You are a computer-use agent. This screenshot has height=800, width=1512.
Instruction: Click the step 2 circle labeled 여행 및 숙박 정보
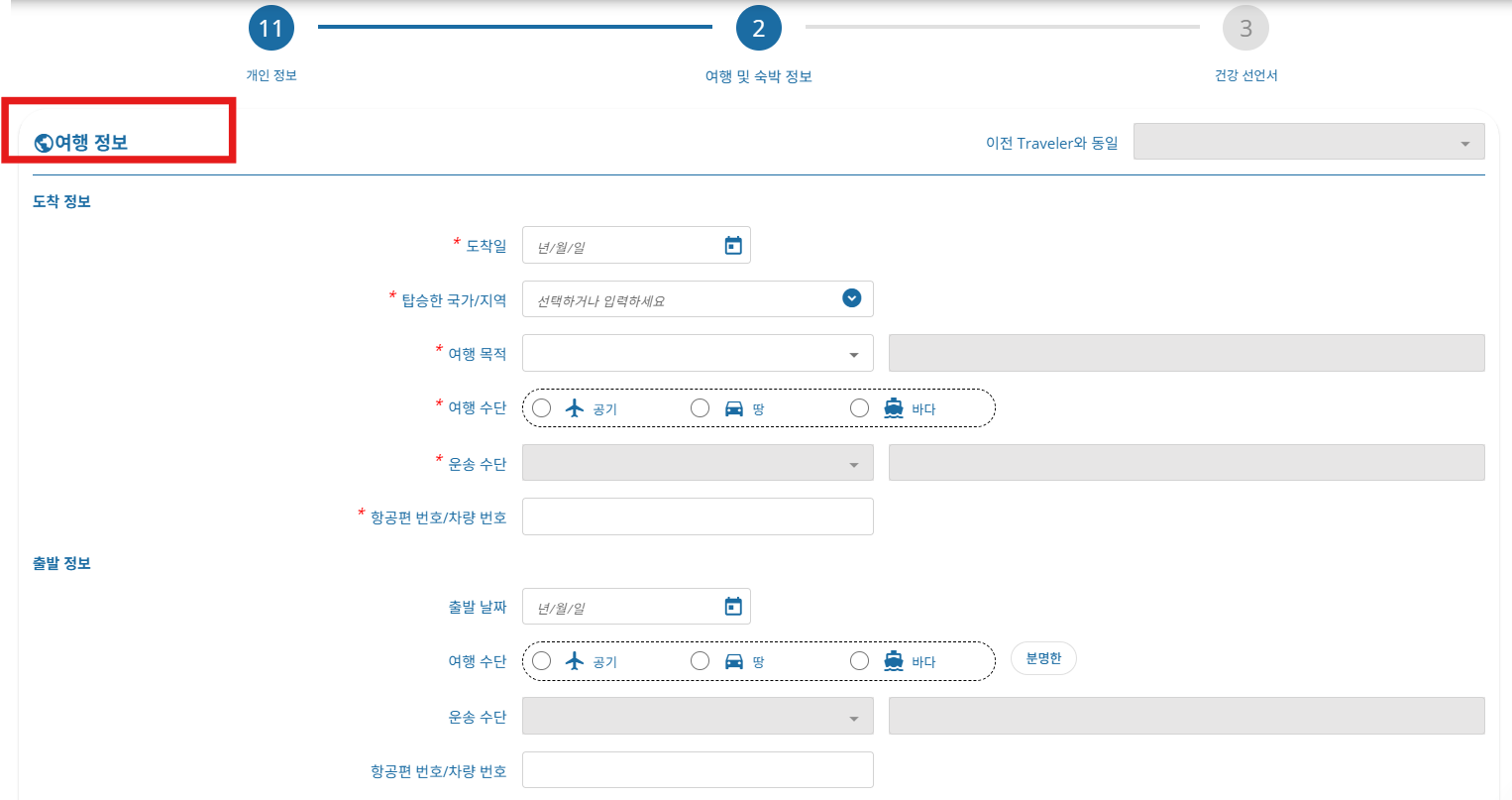759,28
